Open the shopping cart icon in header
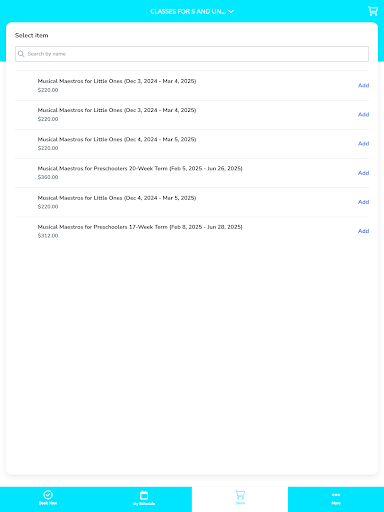The image size is (384, 512). (373, 11)
